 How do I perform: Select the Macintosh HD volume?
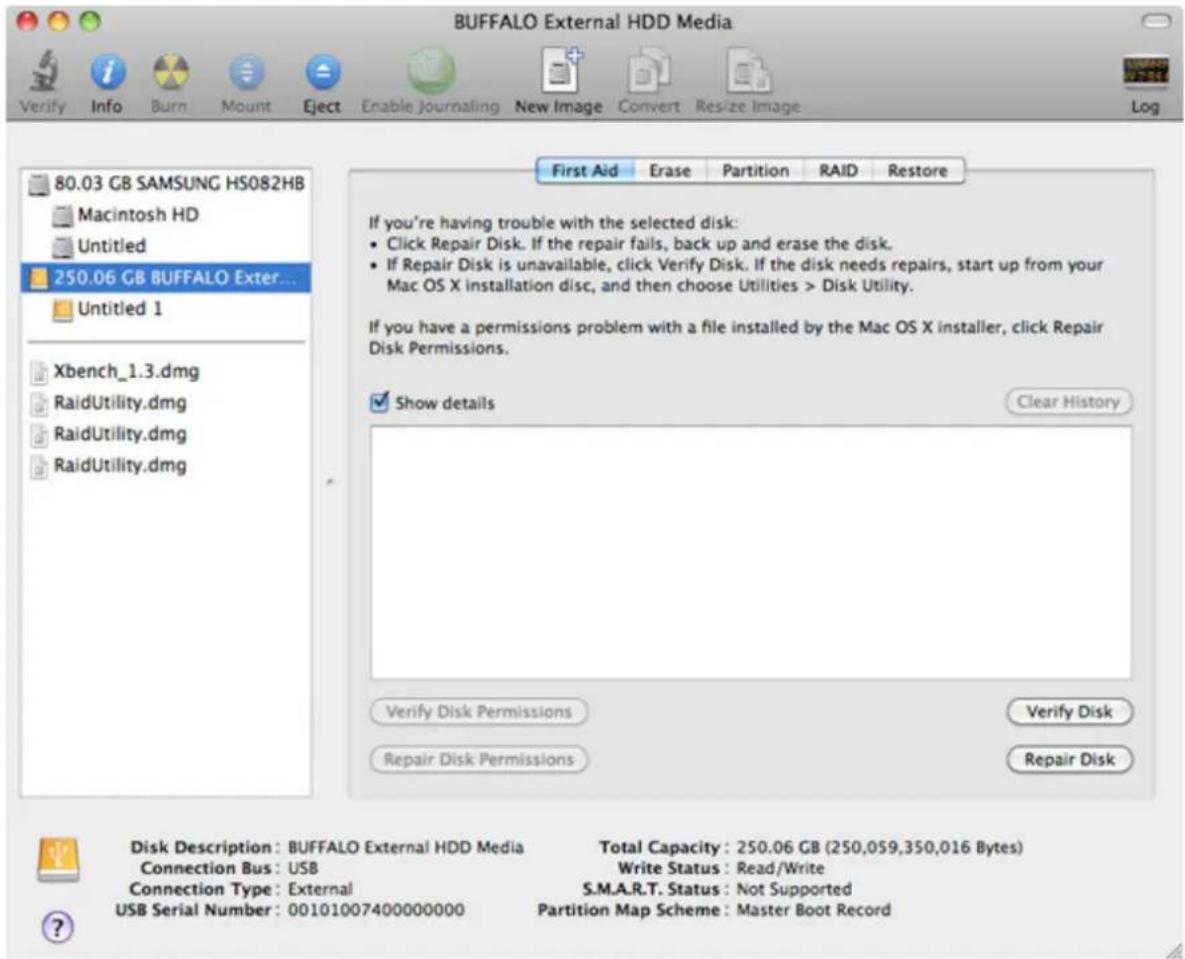coord(166,215)
